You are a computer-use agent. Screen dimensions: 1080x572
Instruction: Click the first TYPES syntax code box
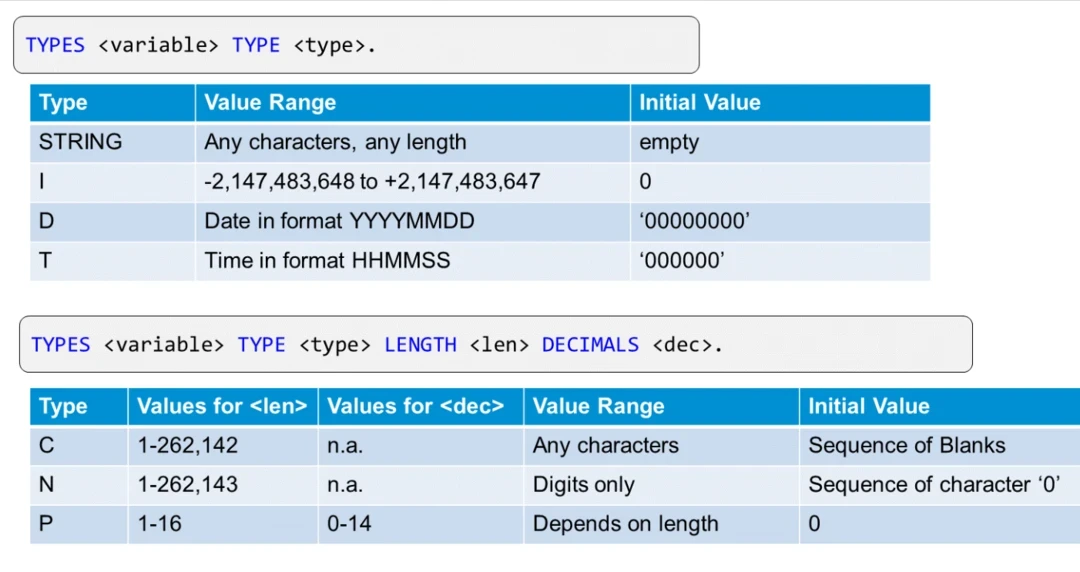pos(355,45)
